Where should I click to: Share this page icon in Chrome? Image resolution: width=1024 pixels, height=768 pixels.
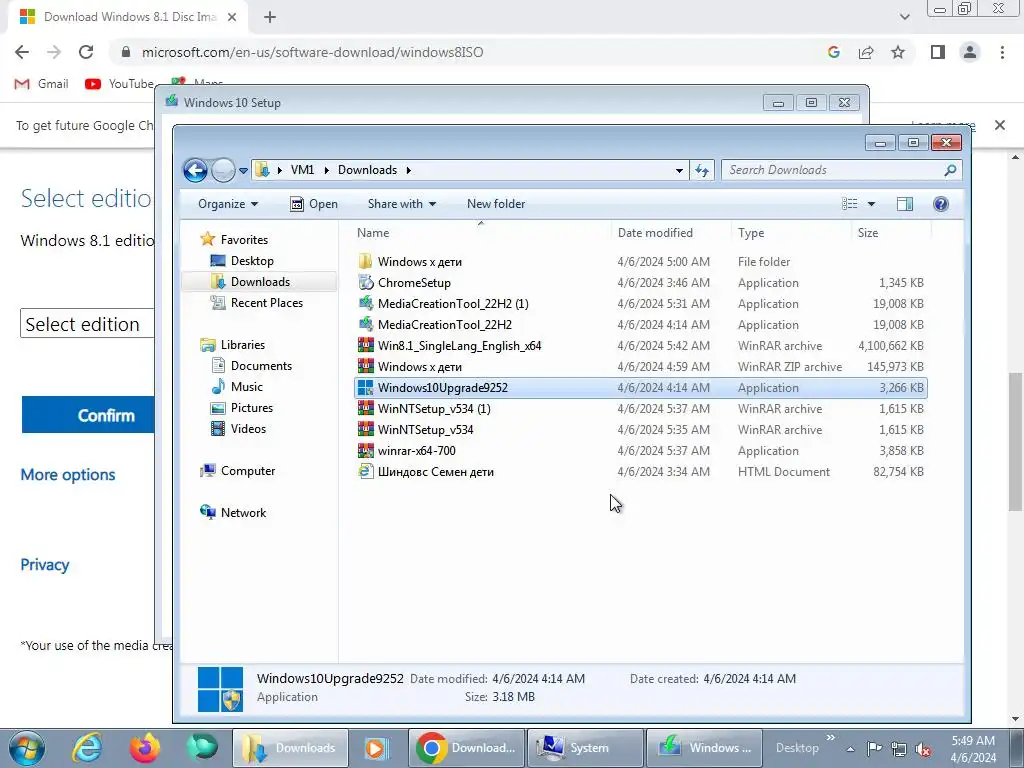pyautogui.click(x=866, y=52)
